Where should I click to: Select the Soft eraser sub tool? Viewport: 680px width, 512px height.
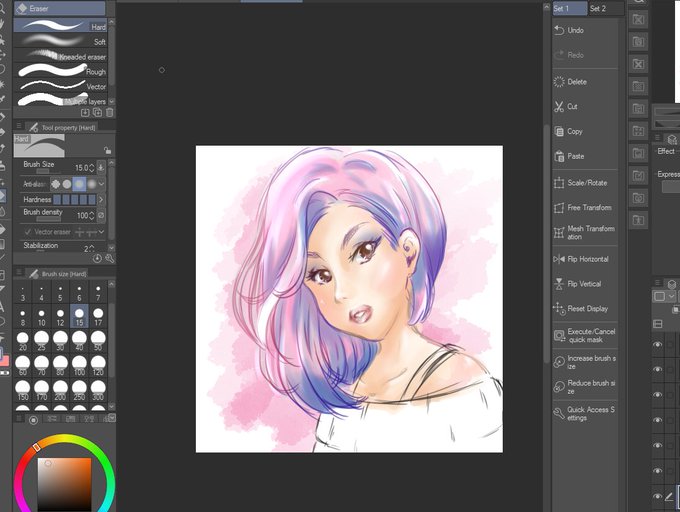60,41
